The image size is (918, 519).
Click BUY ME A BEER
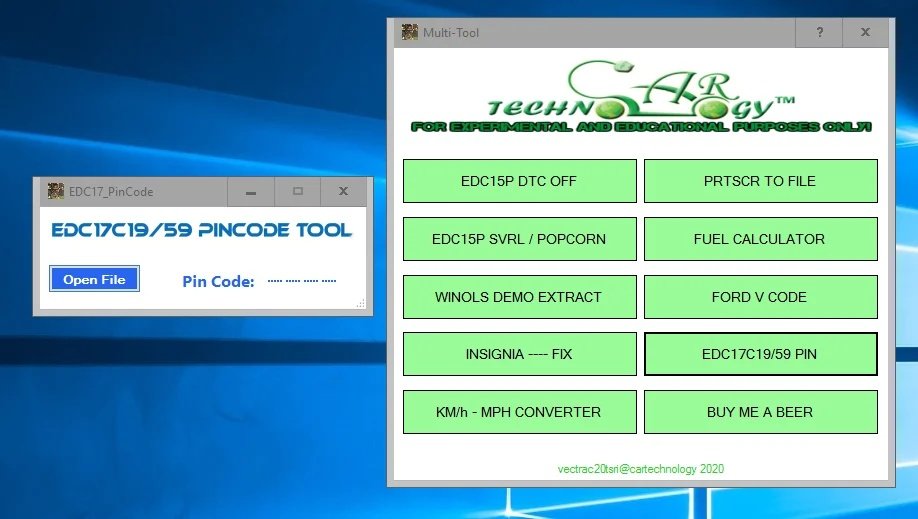pyautogui.click(x=761, y=412)
